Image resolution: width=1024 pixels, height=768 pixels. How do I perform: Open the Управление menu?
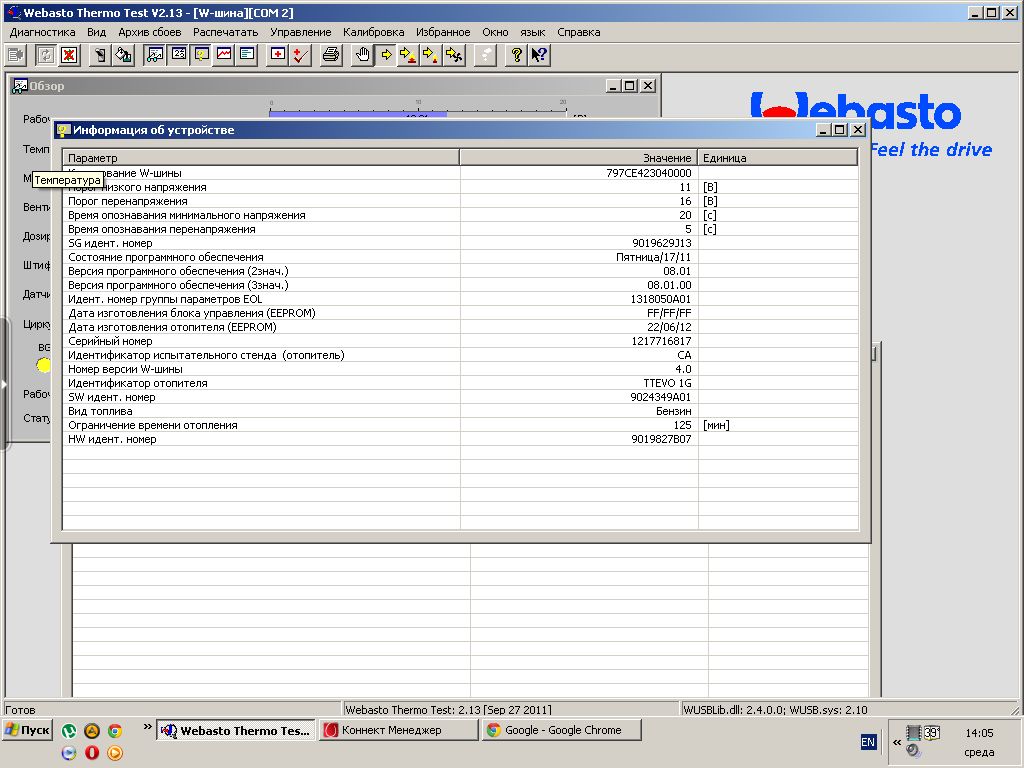click(x=300, y=32)
